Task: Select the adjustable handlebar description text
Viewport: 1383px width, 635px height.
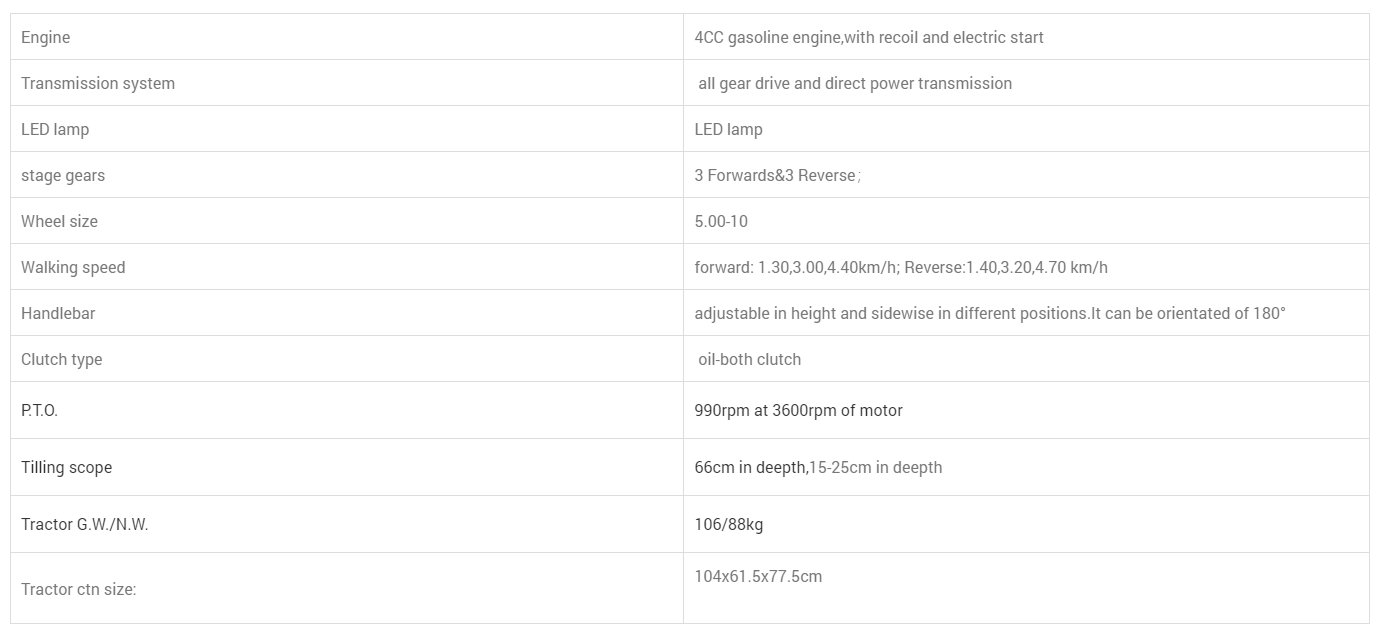Action: point(989,314)
